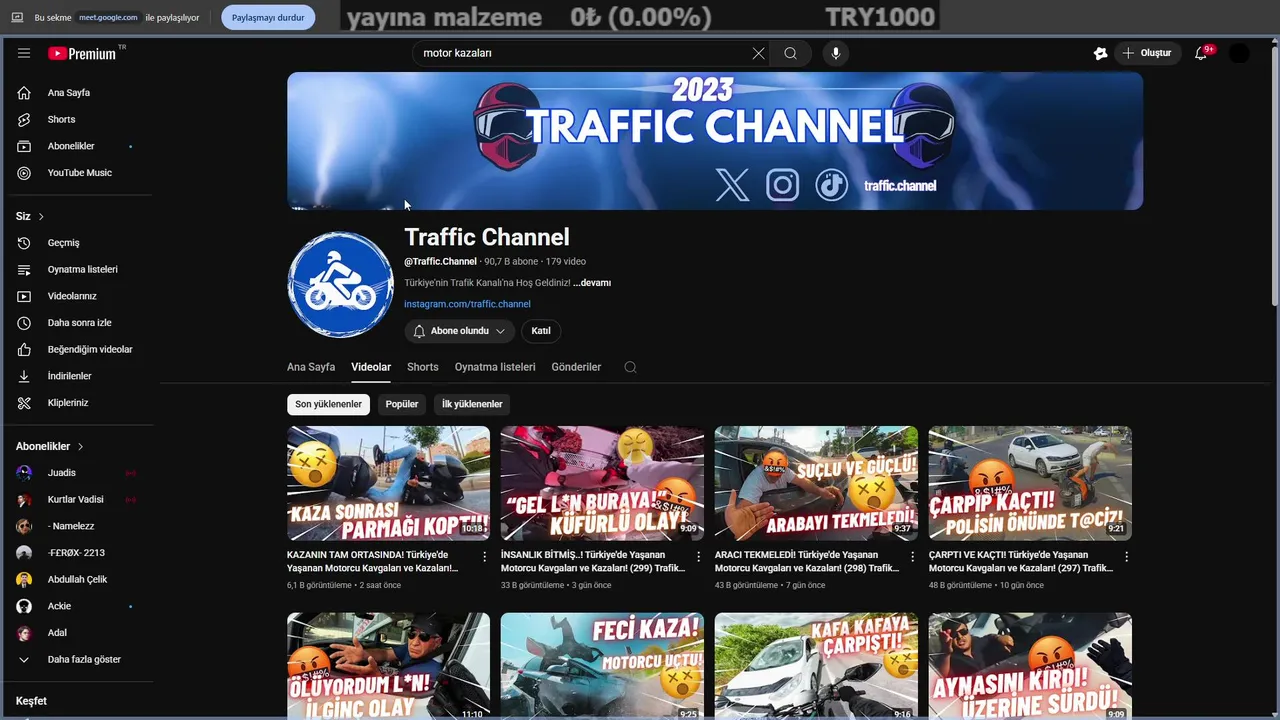Select the Videolar tab

(371, 367)
